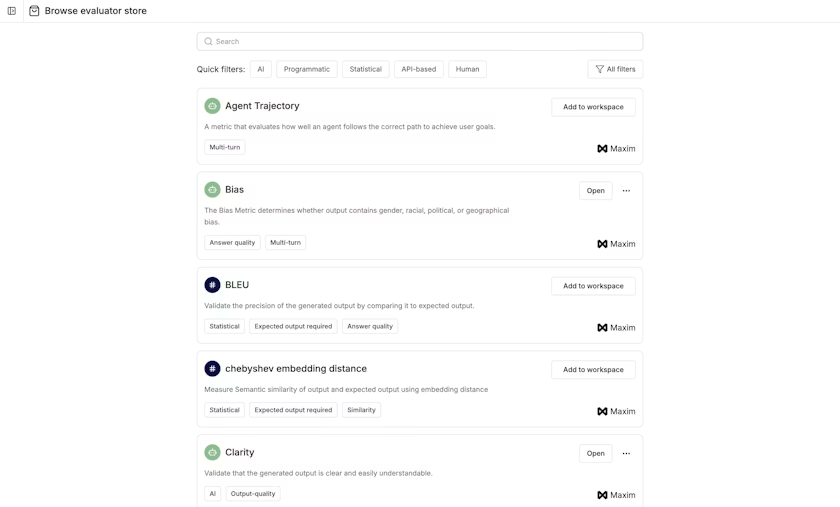Add chebyshev embedding distance to workspace
Screen dimensions: 840x507
(x=593, y=370)
